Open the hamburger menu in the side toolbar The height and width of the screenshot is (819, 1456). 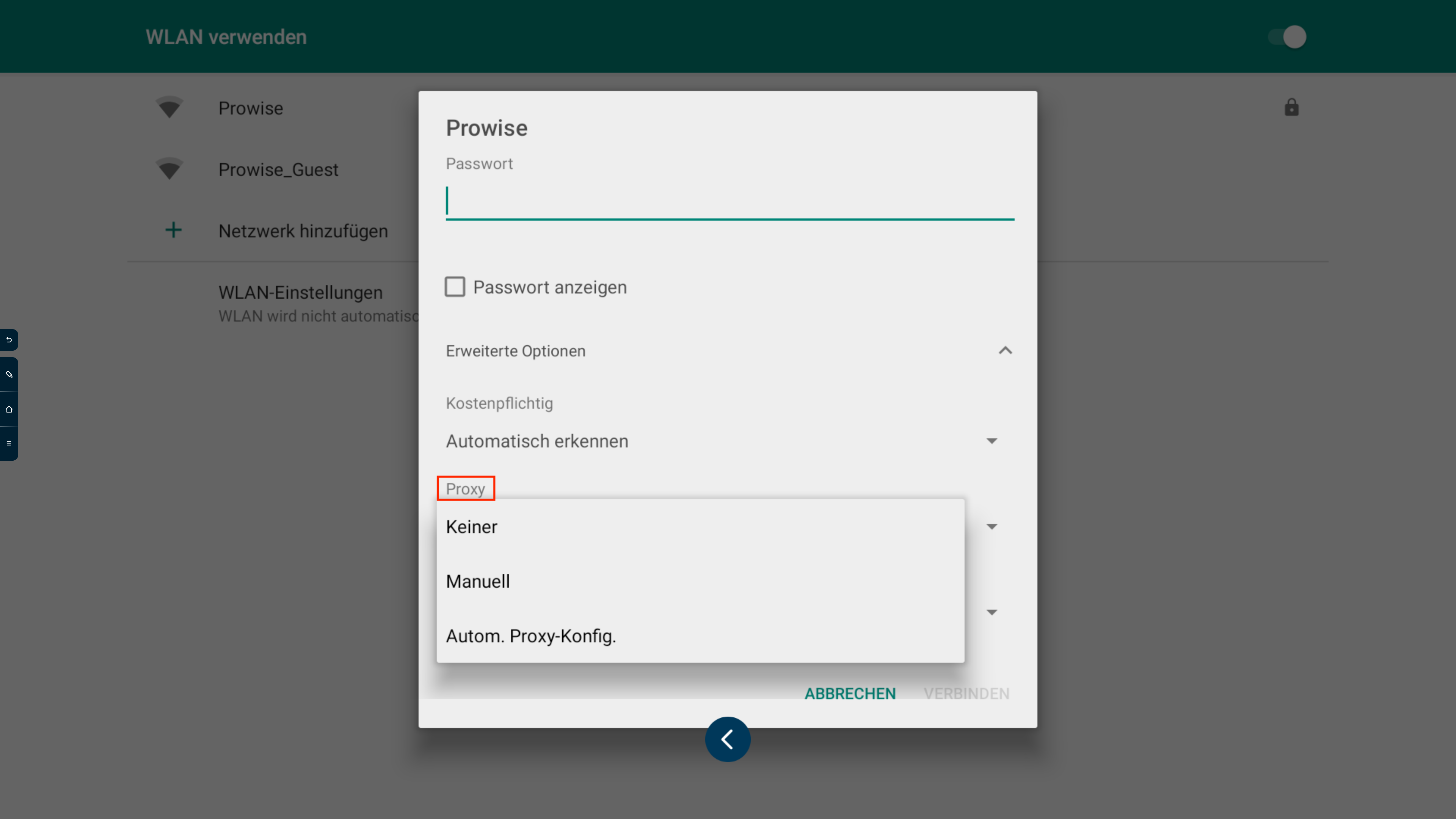(x=9, y=444)
